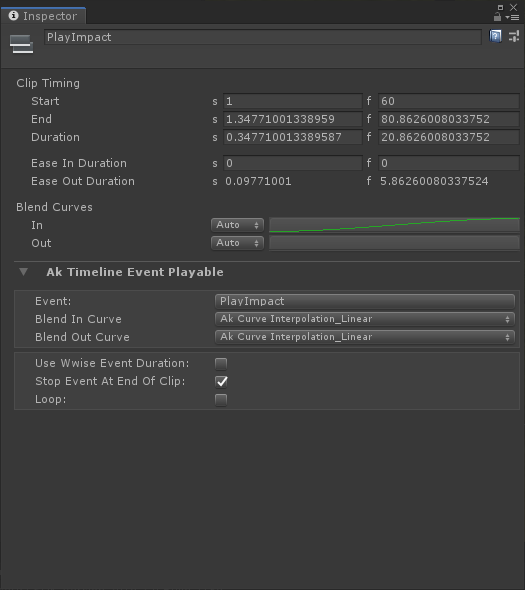
Task: Click the Duration frames input field
Action: coord(449,137)
